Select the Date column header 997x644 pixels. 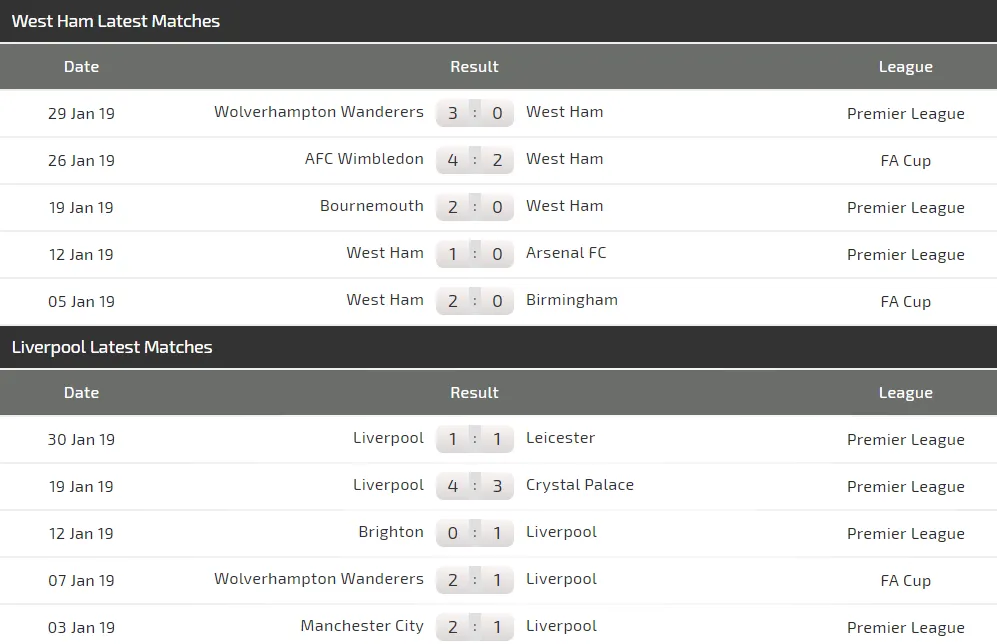click(x=81, y=67)
